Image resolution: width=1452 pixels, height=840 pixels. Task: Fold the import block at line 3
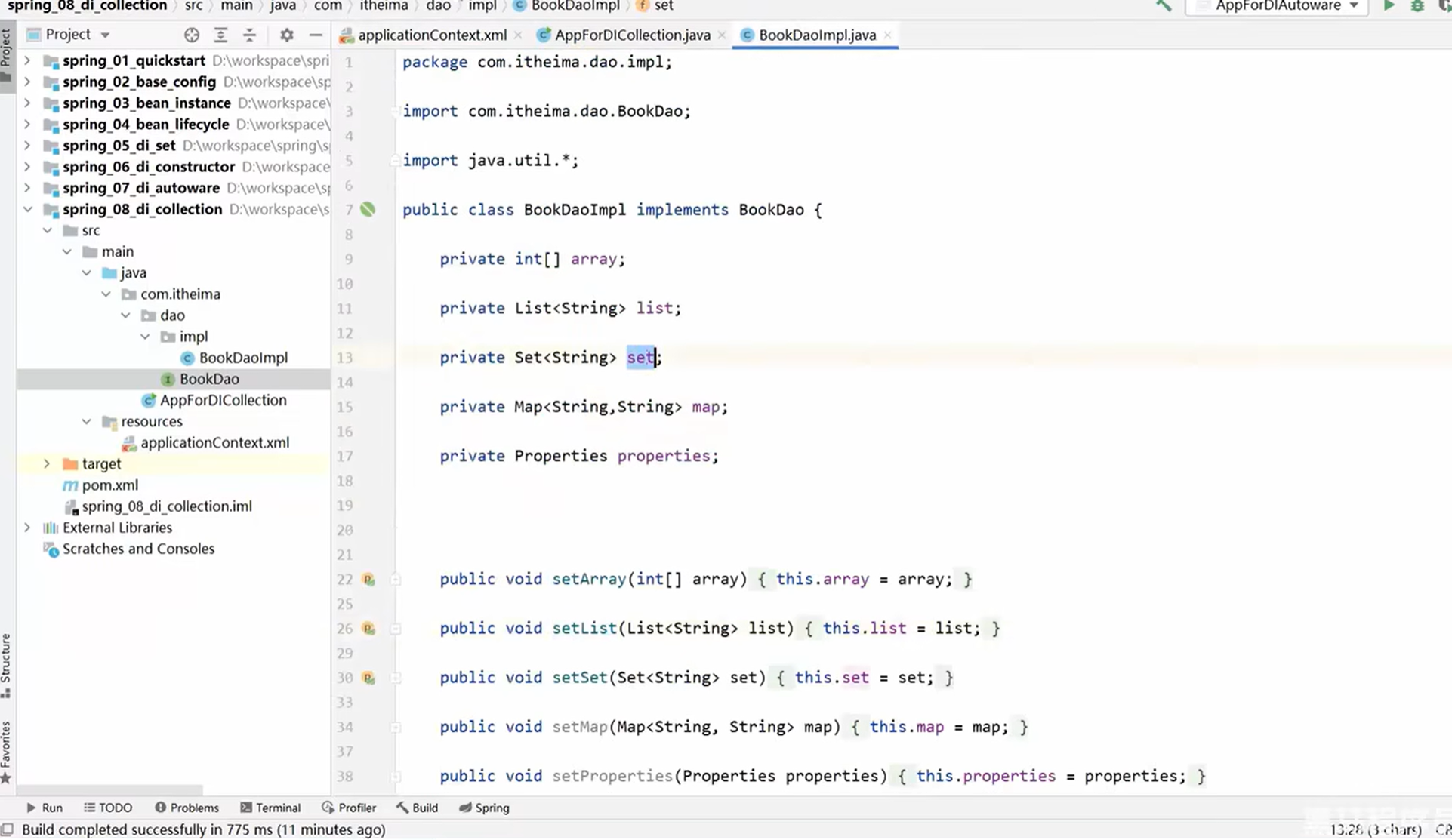[x=395, y=112]
